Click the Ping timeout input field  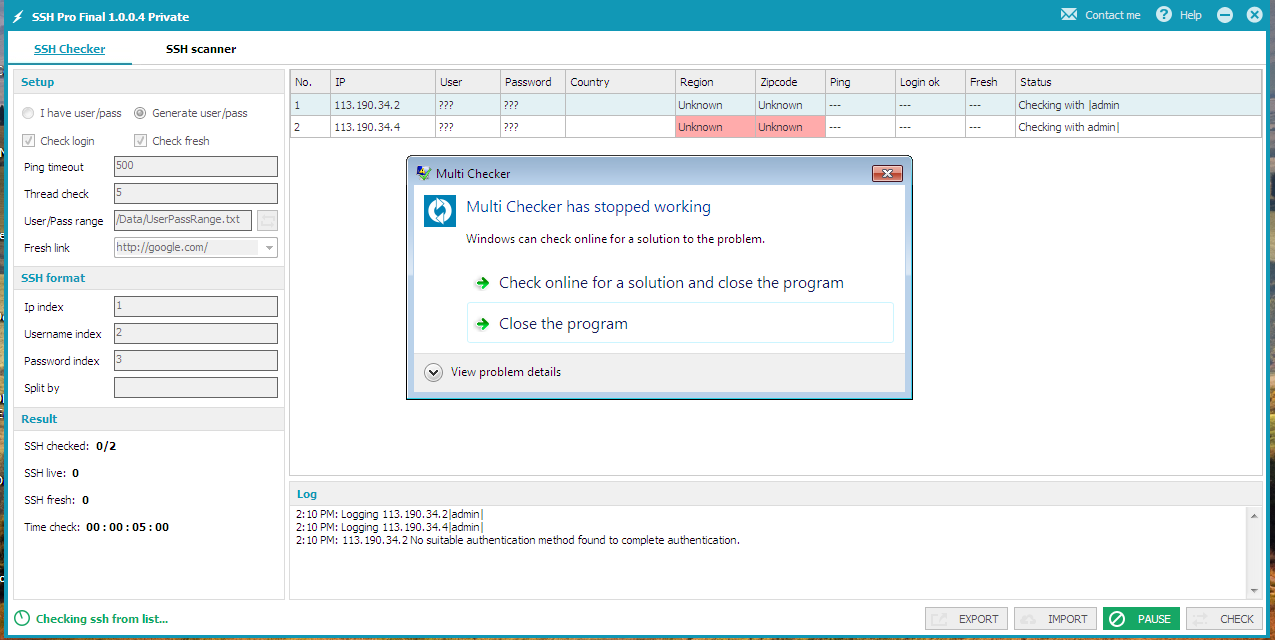[x=195, y=166]
